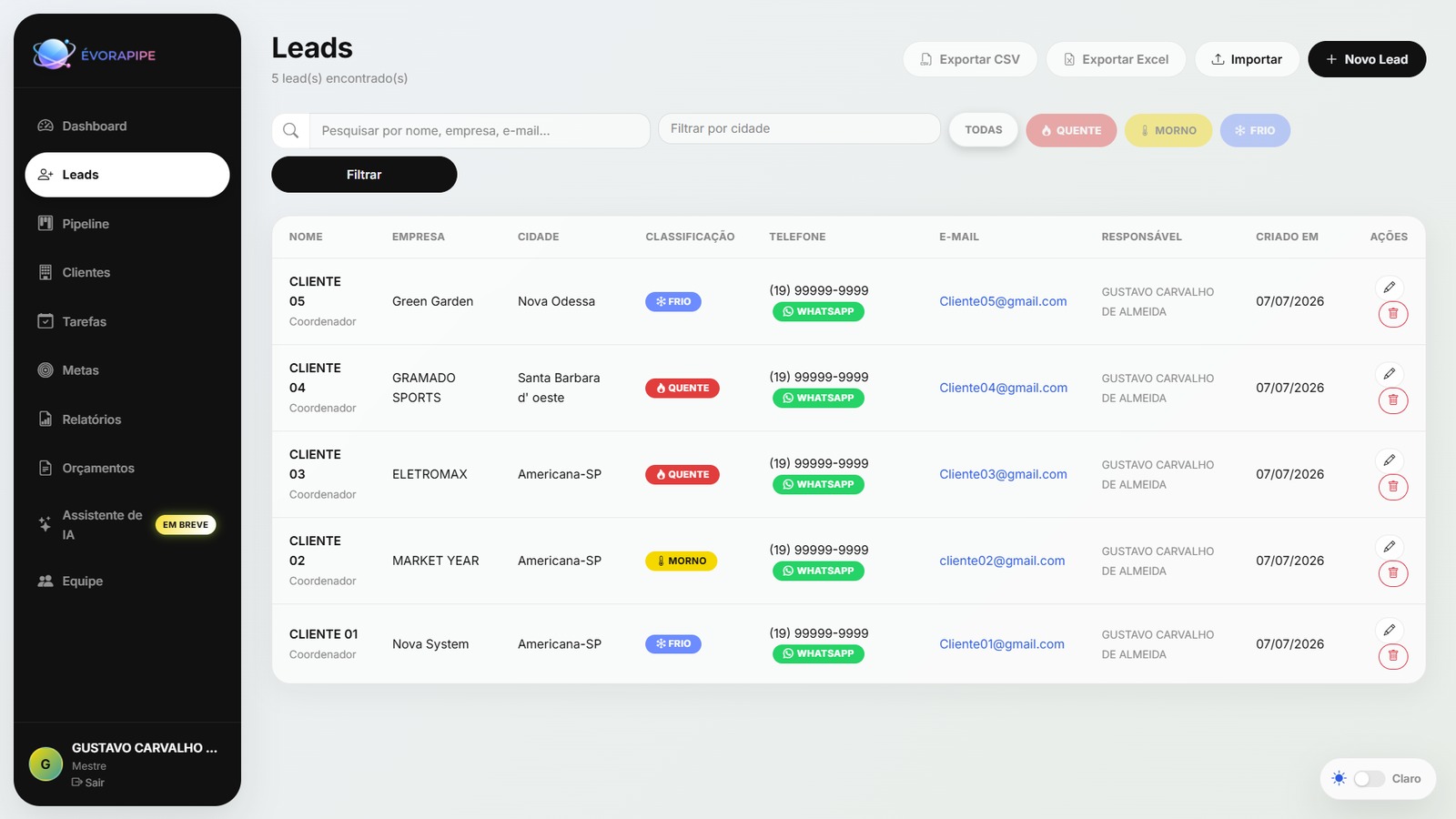Click the user avatar G circle
The width and height of the screenshot is (1456, 819).
pyautogui.click(x=45, y=764)
